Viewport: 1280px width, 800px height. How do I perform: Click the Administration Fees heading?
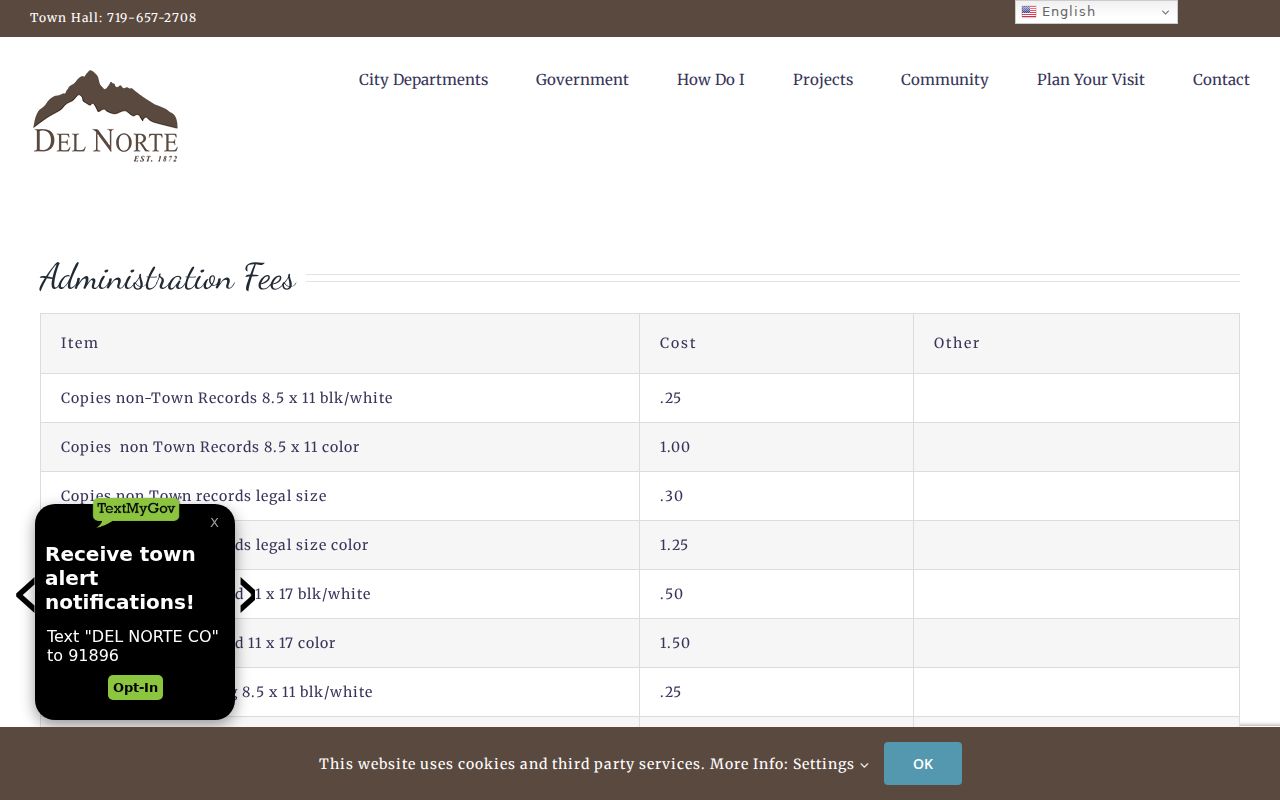(x=167, y=278)
